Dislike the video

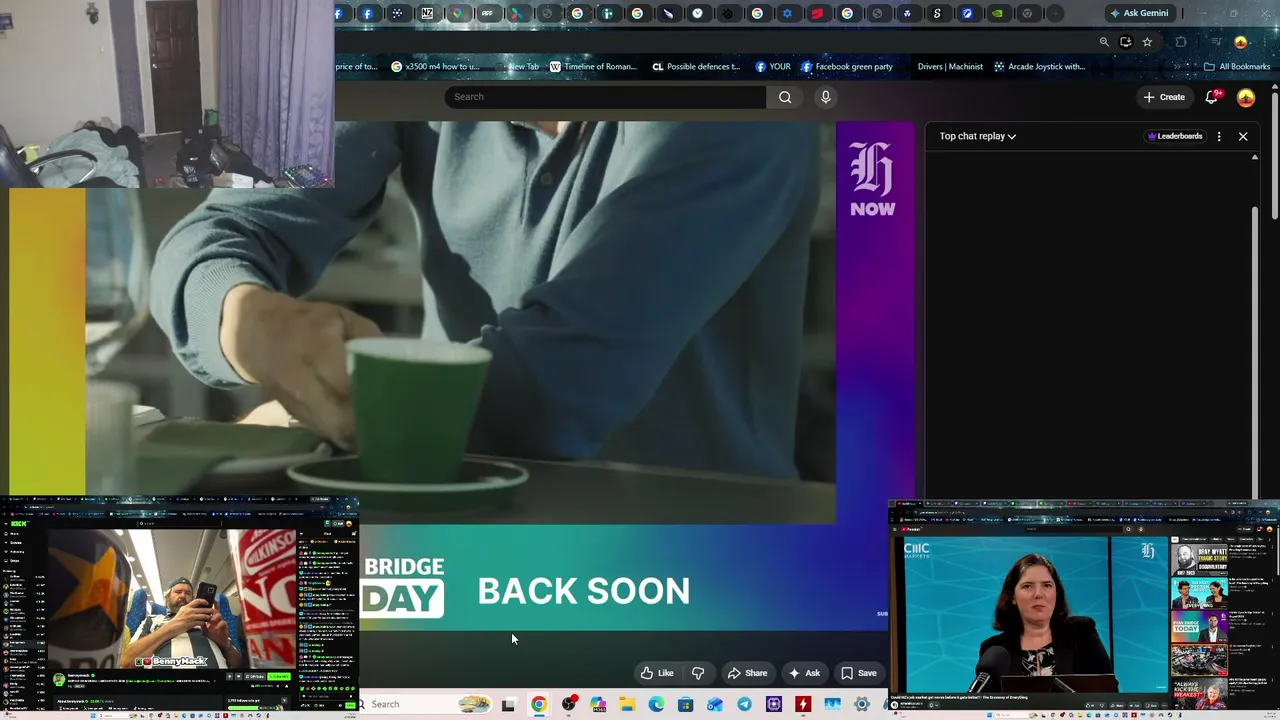tap(698, 673)
